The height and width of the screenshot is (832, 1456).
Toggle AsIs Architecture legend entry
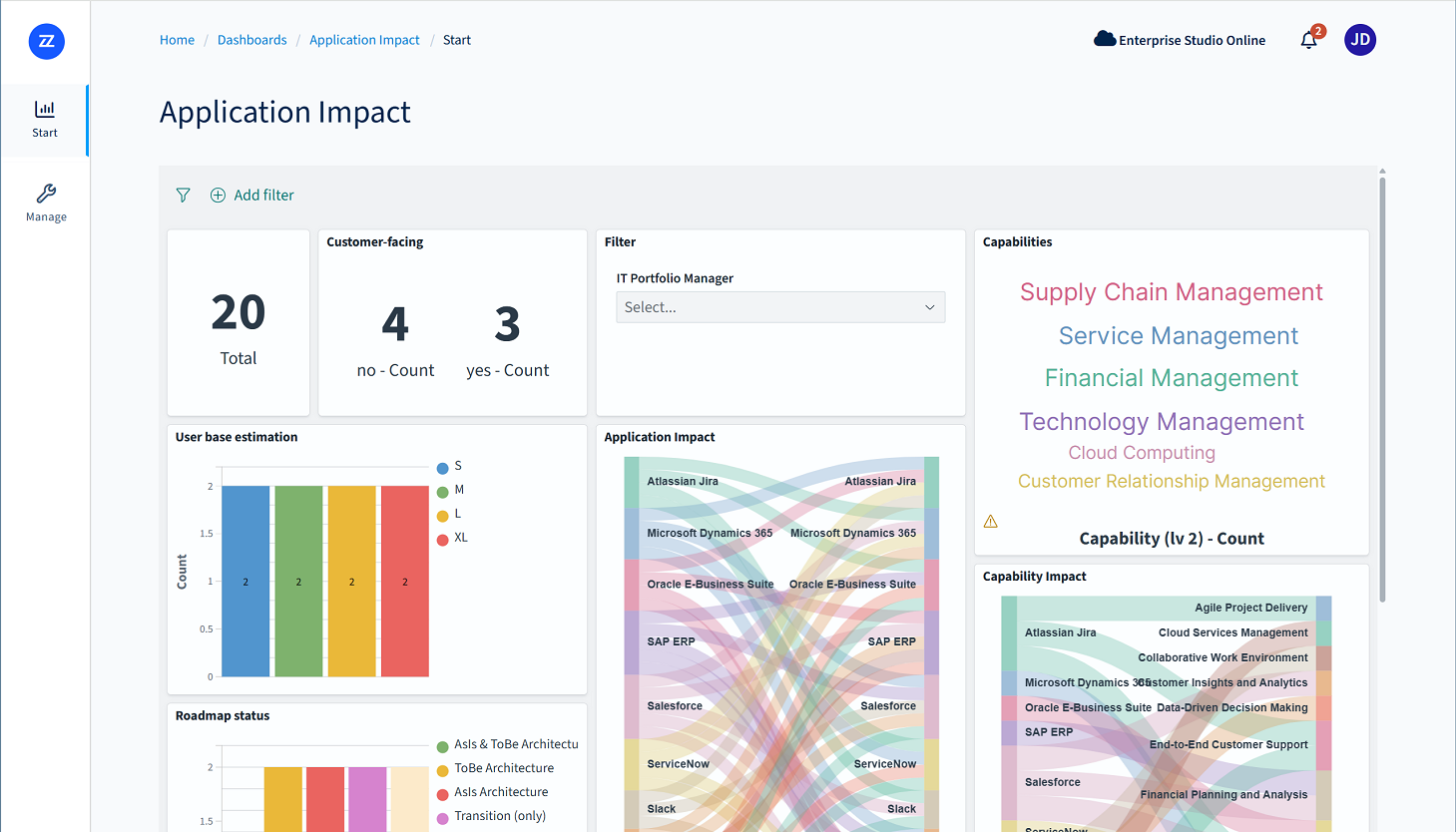click(x=493, y=792)
